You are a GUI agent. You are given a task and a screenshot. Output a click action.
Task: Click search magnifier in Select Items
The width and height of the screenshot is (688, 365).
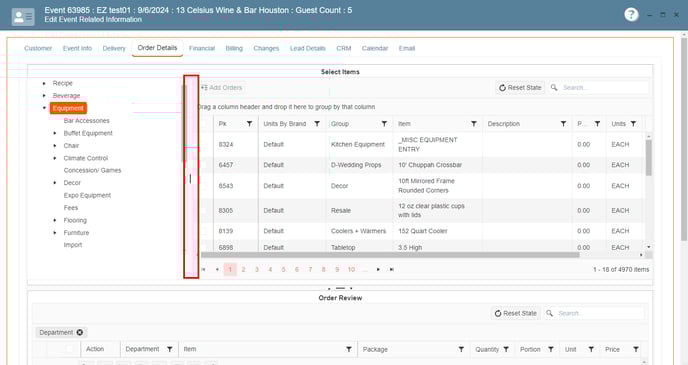(x=554, y=88)
